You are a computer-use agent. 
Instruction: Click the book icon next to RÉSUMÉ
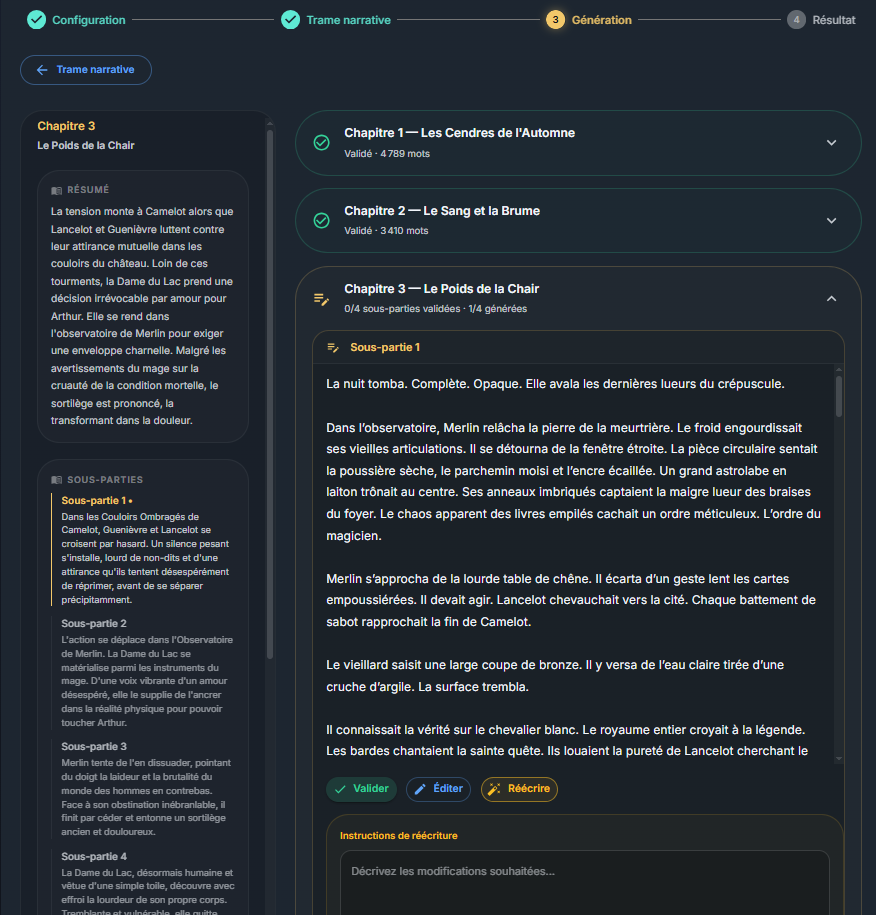57,189
